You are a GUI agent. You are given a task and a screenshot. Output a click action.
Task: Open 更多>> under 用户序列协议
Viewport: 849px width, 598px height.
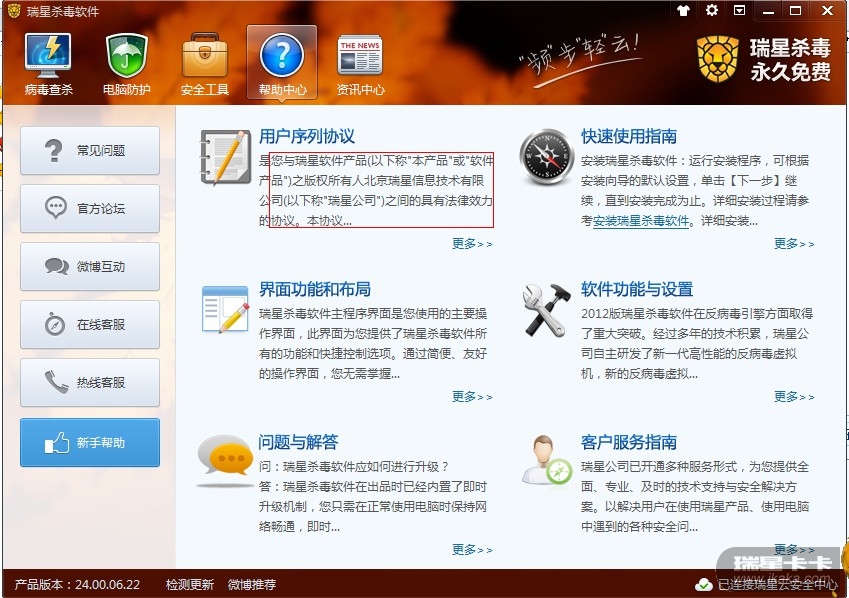472,244
